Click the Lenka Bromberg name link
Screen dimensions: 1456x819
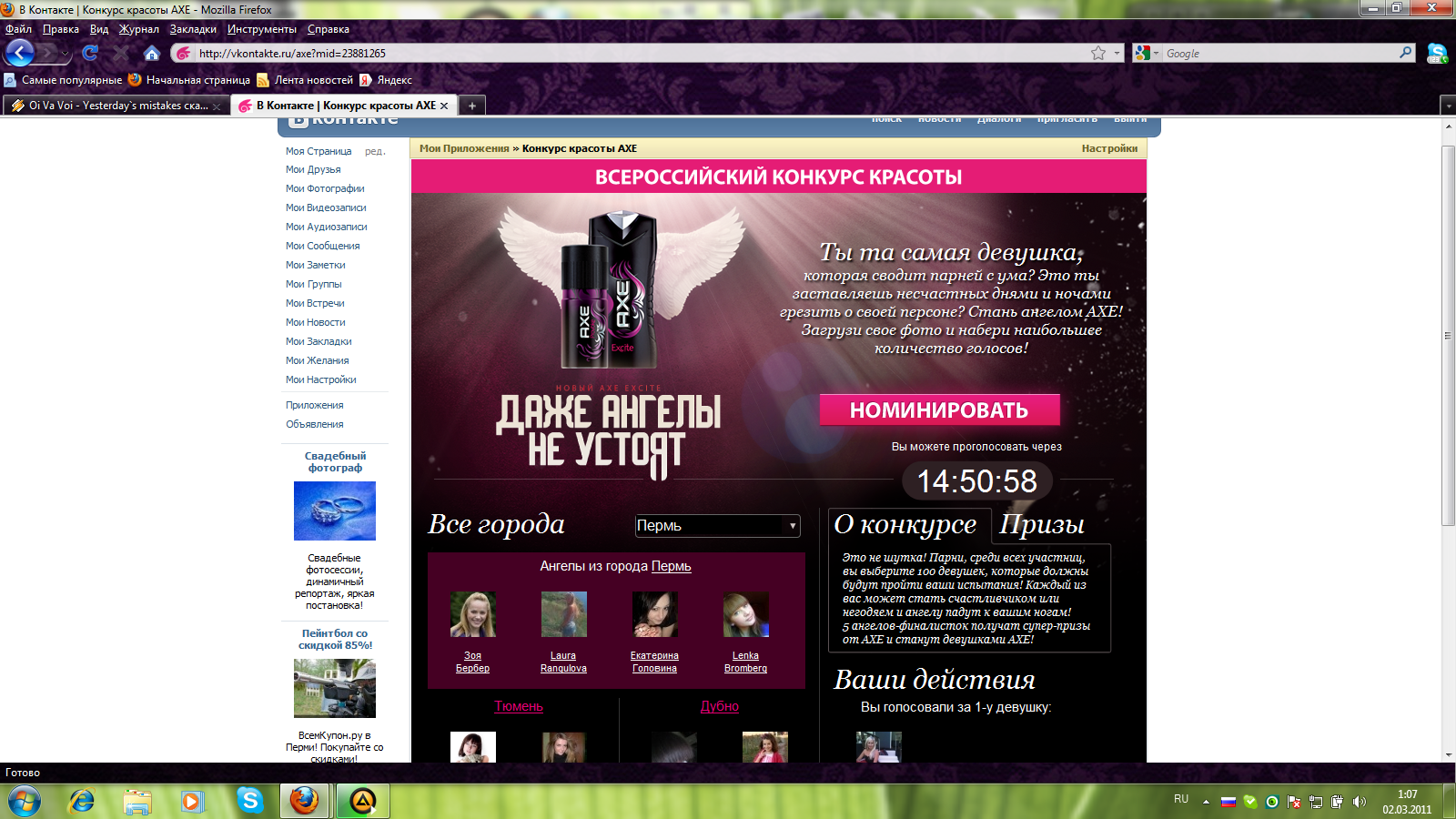click(745, 662)
